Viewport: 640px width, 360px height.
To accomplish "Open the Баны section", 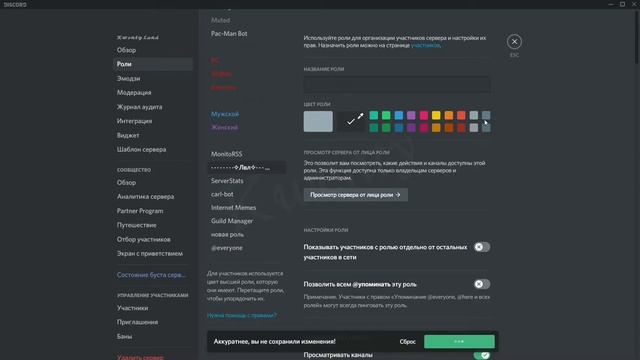I will pyautogui.click(x=153, y=336).
